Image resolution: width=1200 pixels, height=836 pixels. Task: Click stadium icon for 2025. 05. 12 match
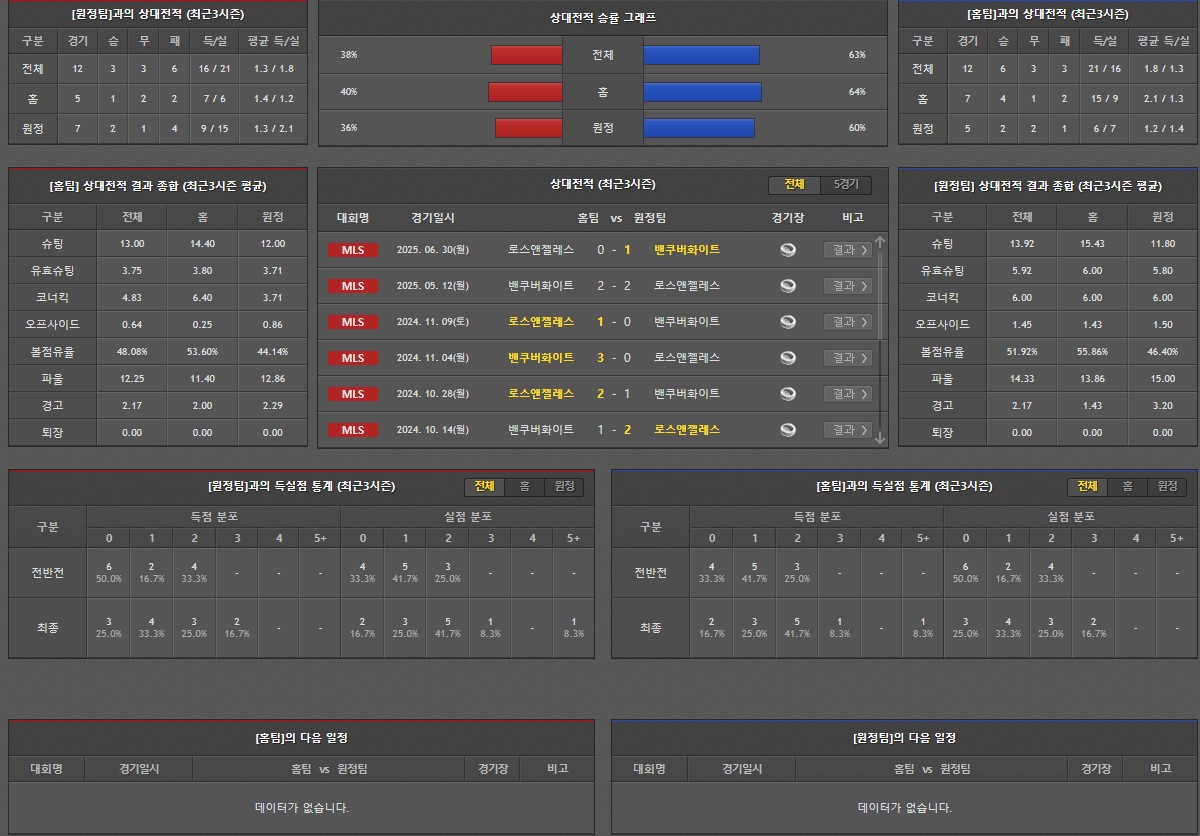788,286
